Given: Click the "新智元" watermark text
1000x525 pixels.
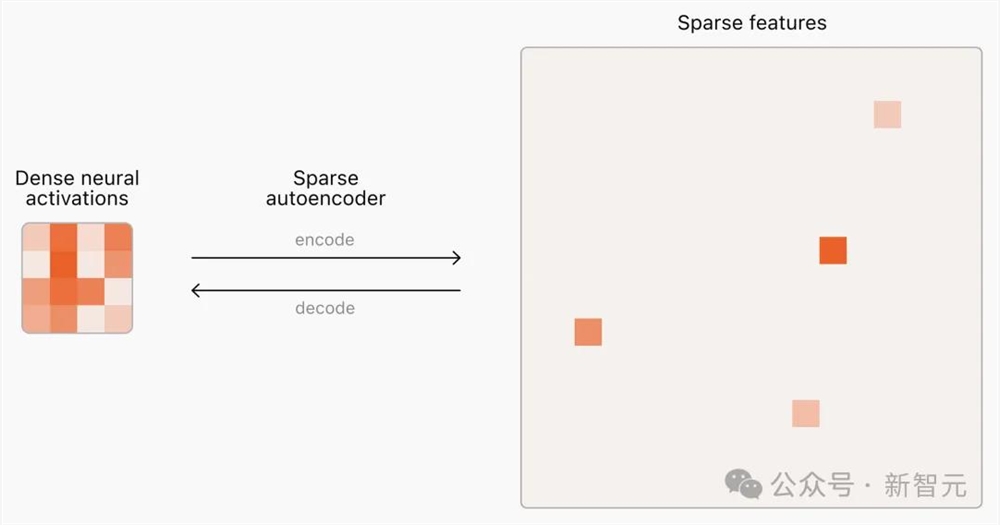Looking at the screenshot, I should (926, 486).
